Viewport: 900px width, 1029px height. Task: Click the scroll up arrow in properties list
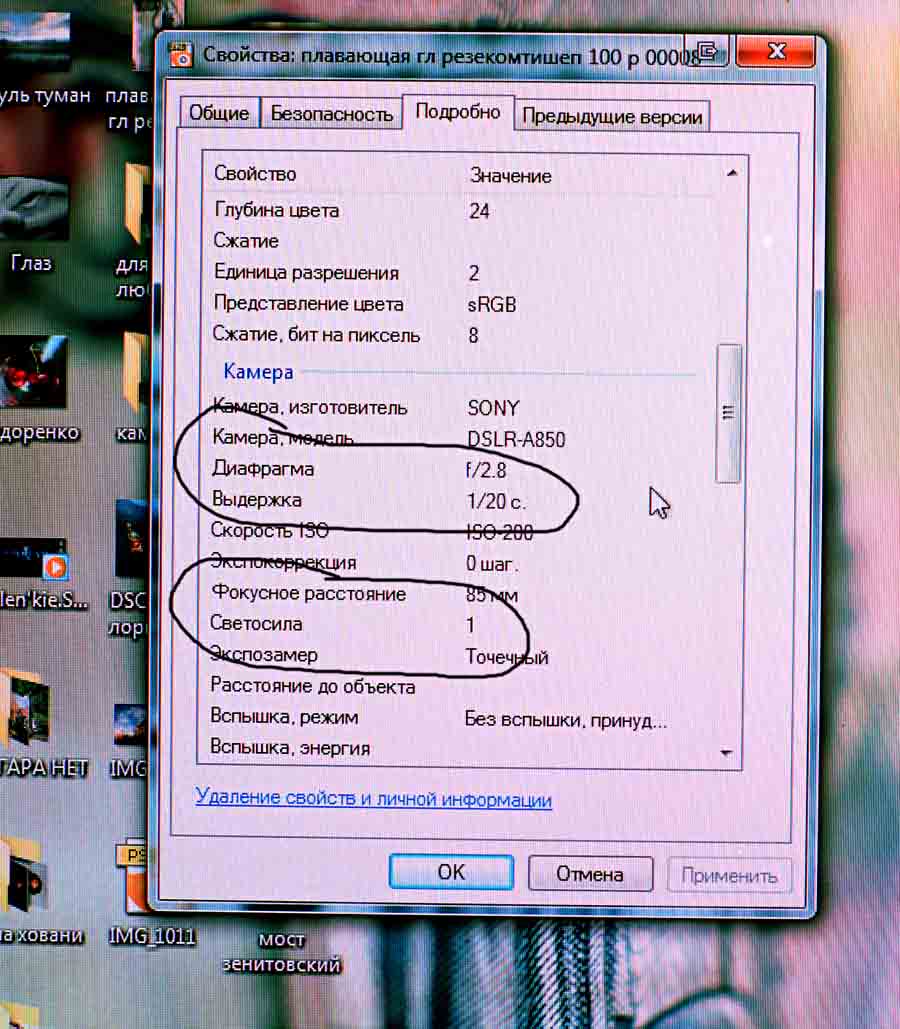(x=731, y=174)
